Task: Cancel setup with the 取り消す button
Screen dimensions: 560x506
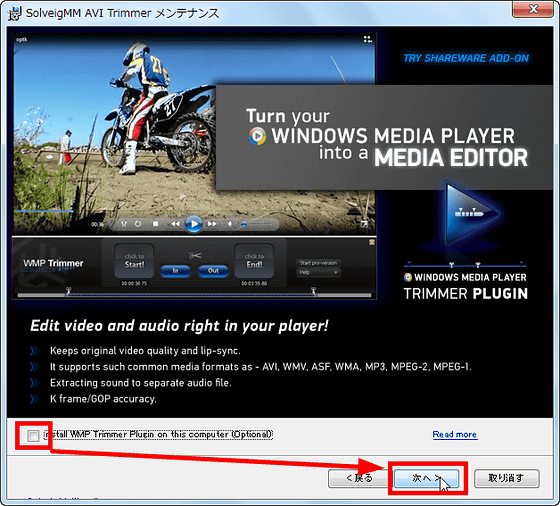Action: (506, 478)
